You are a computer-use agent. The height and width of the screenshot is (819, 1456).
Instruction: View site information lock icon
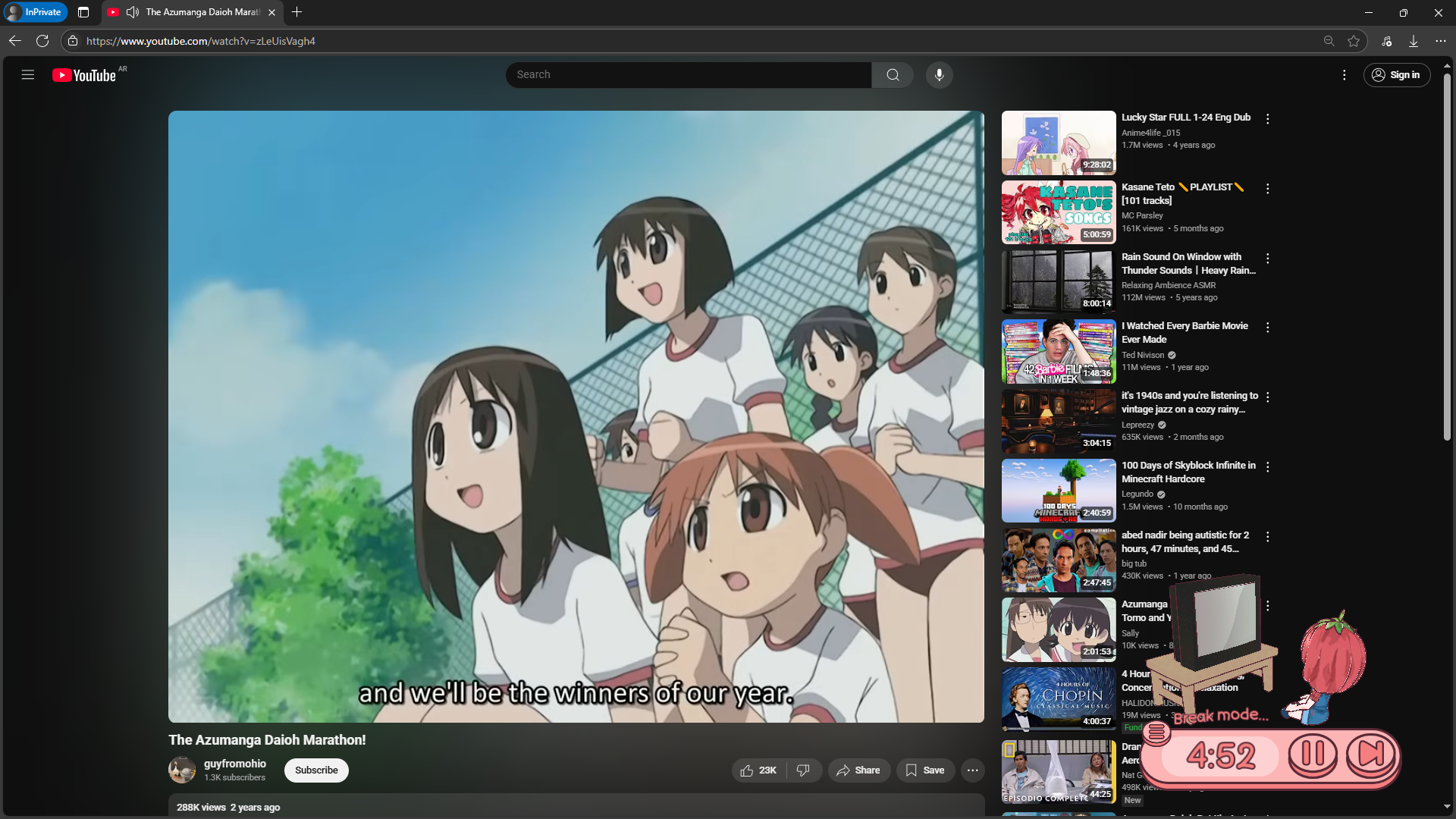(x=73, y=41)
